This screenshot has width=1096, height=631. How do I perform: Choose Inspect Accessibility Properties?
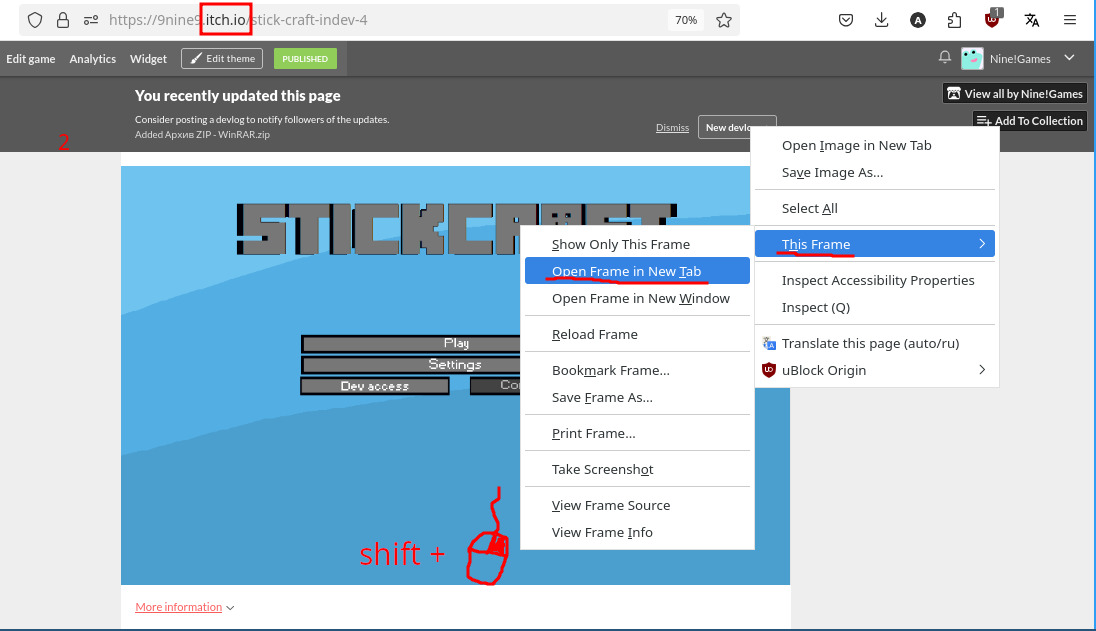click(874, 280)
